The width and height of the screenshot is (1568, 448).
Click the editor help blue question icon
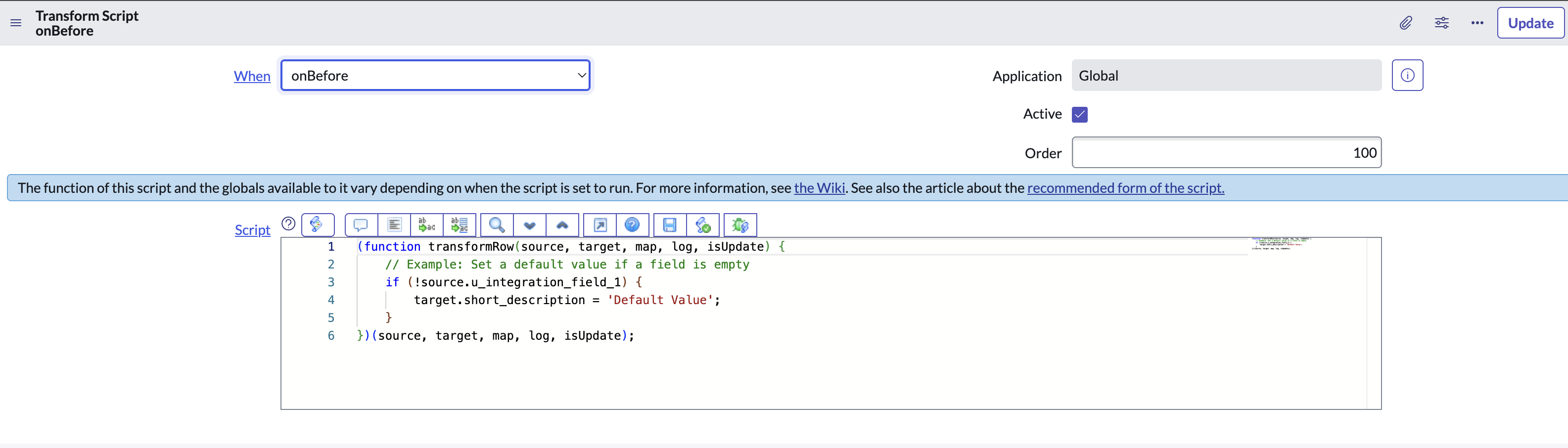click(633, 225)
